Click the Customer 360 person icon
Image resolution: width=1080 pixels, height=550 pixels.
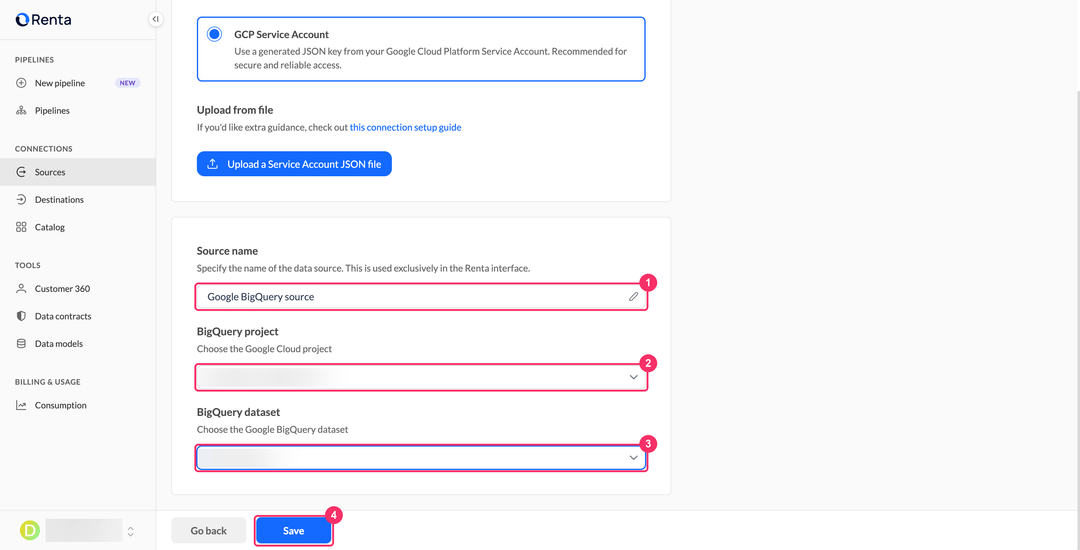[21, 289]
